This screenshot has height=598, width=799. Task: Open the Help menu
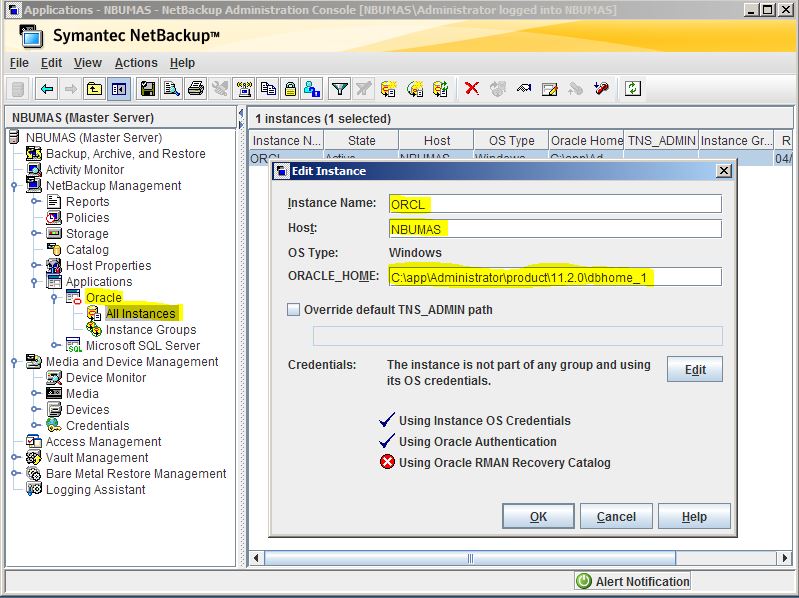coord(182,63)
